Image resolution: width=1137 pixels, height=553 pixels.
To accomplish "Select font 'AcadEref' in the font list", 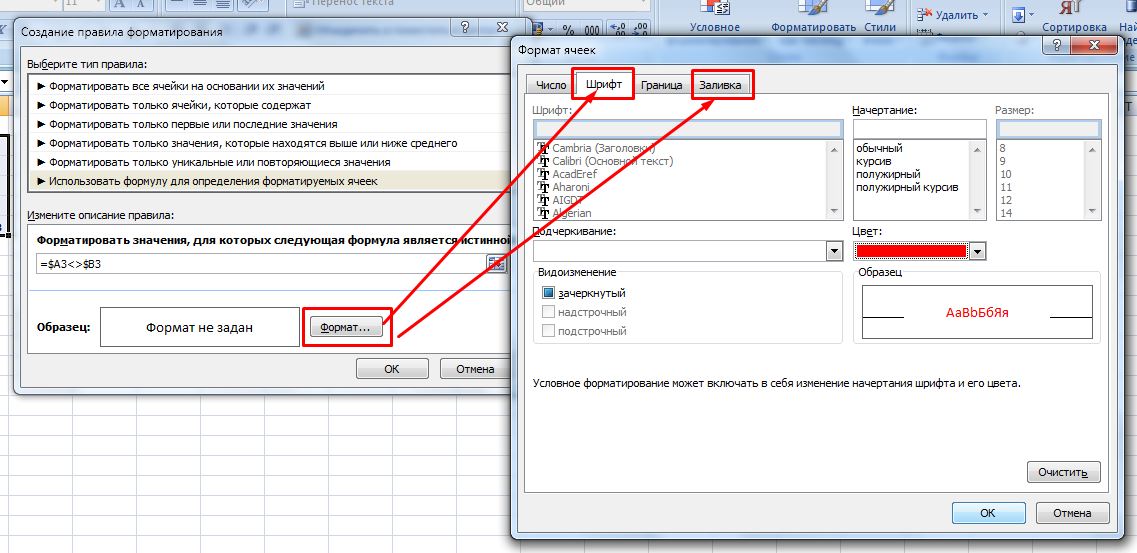I will (x=574, y=174).
